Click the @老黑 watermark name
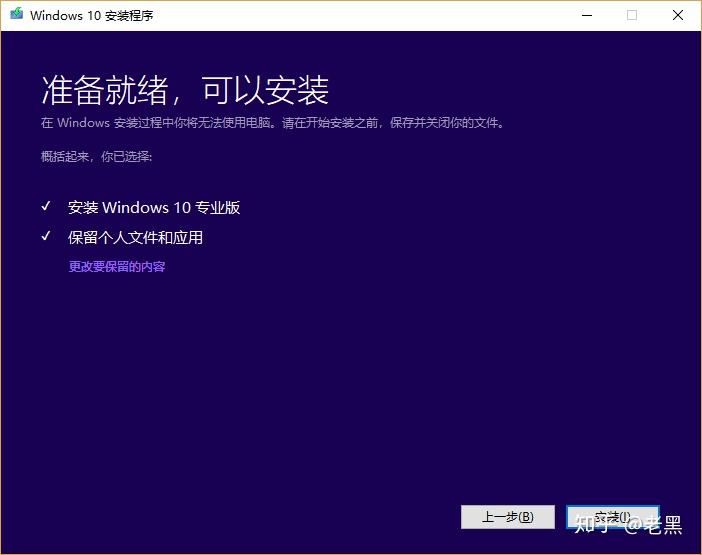The image size is (702, 555). [653, 525]
